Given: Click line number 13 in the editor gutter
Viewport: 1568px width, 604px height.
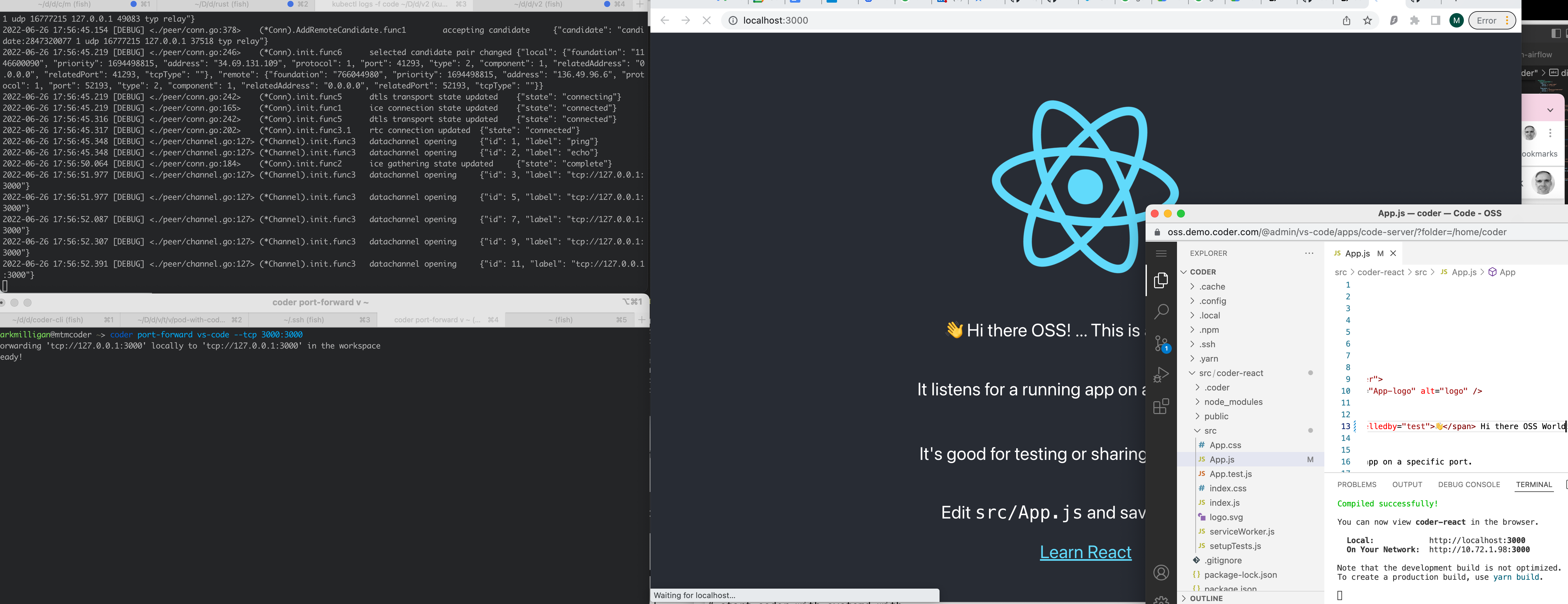Looking at the screenshot, I should click(x=1346, y=426).
